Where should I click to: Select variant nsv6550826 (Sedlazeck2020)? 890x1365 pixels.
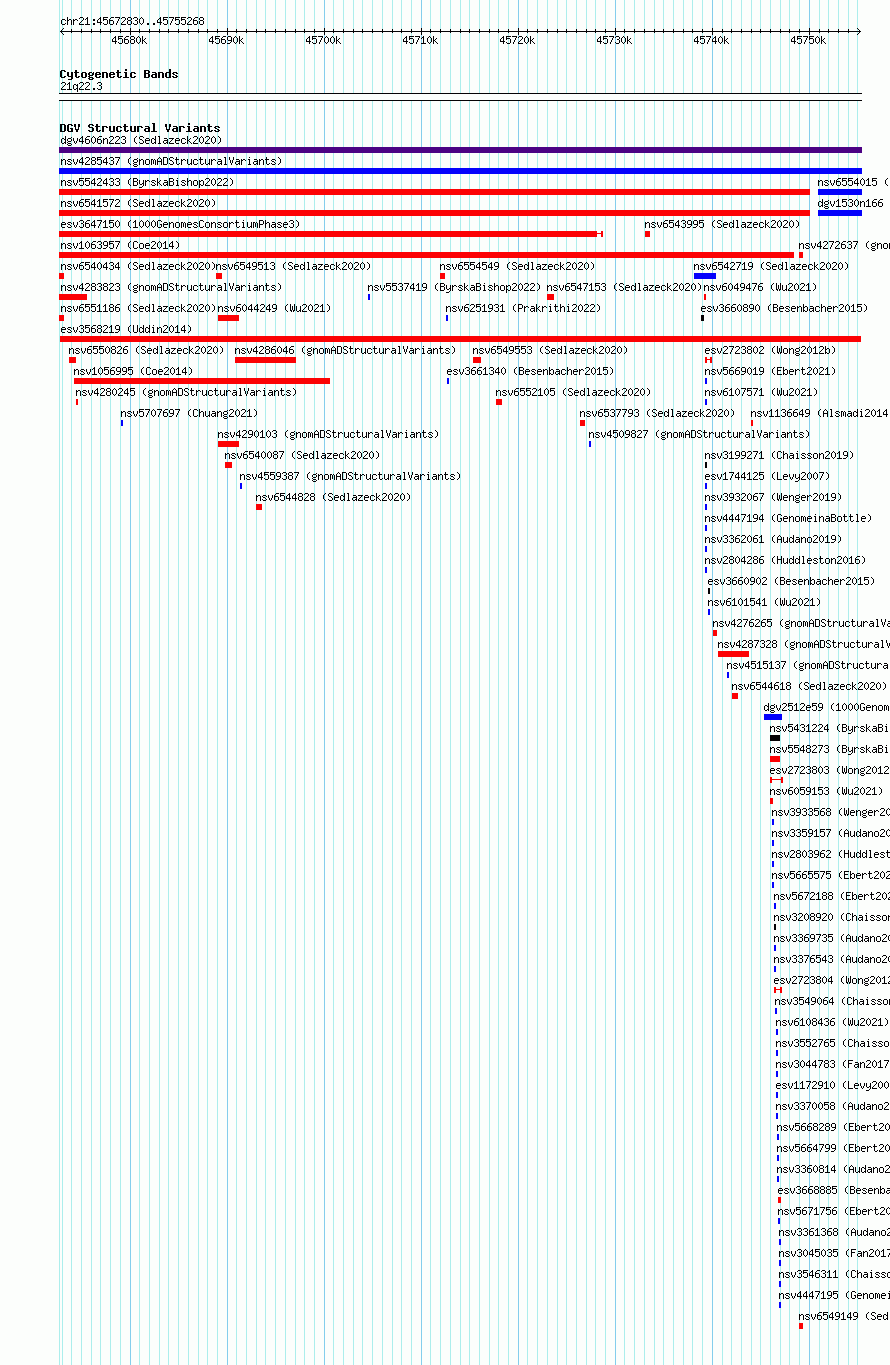point(146,351)
